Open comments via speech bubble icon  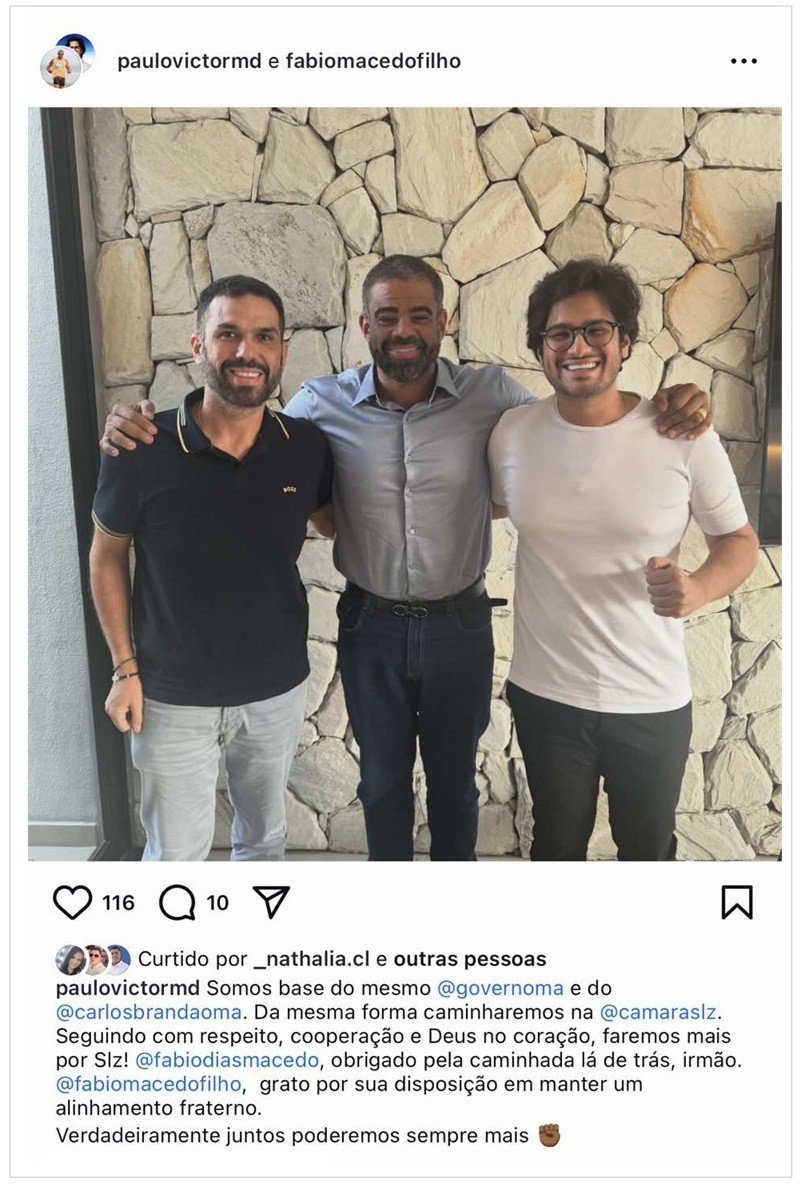coord(177,902)
